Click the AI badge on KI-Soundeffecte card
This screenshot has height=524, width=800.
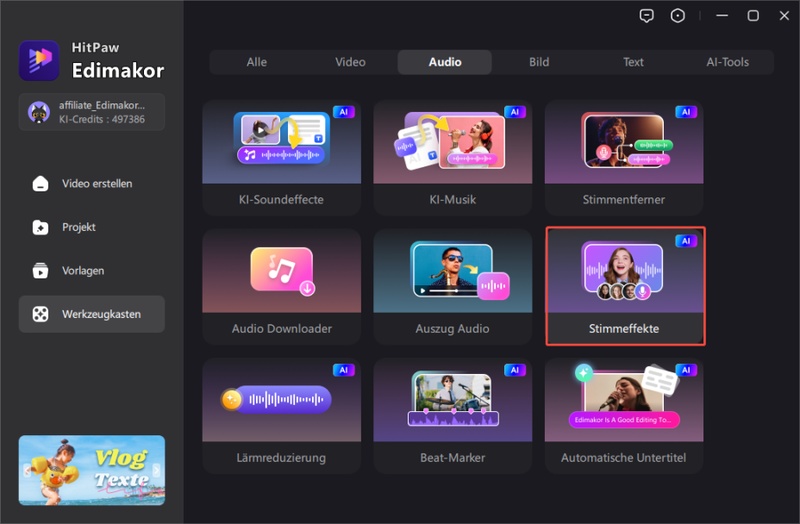point(343,112)
